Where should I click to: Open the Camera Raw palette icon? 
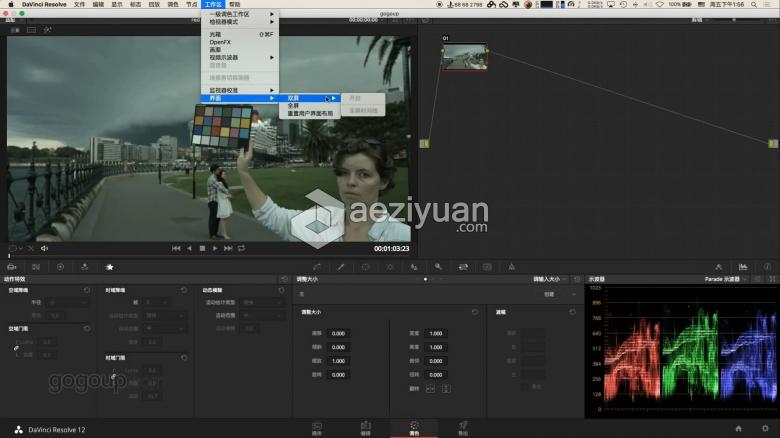[10, 267]
